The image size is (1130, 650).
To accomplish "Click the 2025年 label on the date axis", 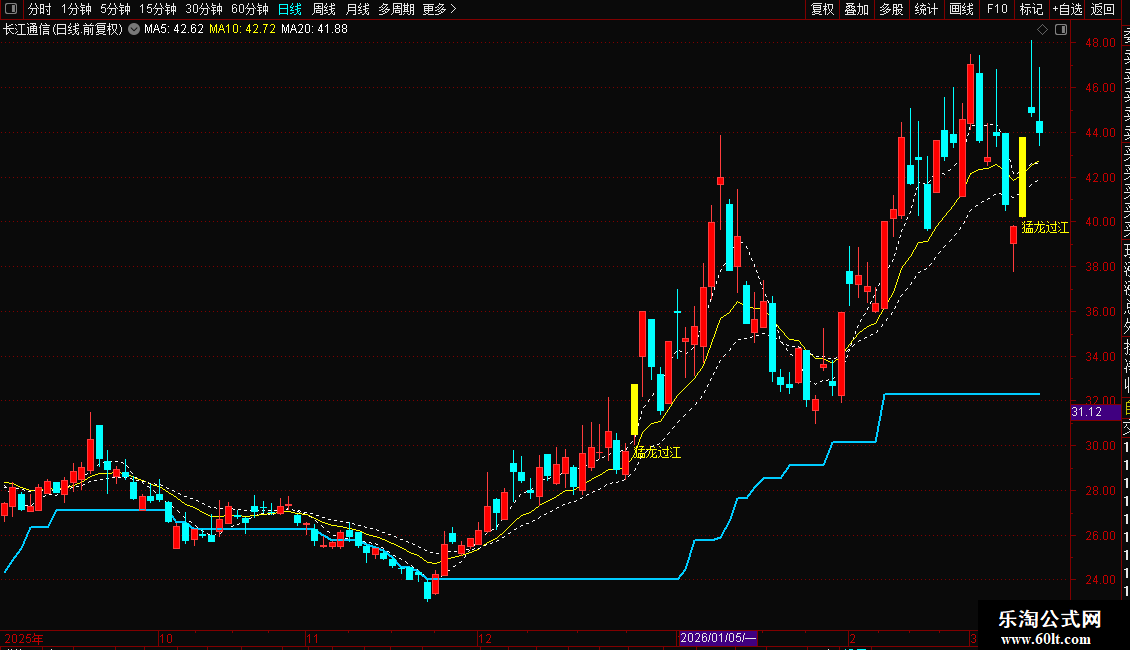I will [24, 638].
